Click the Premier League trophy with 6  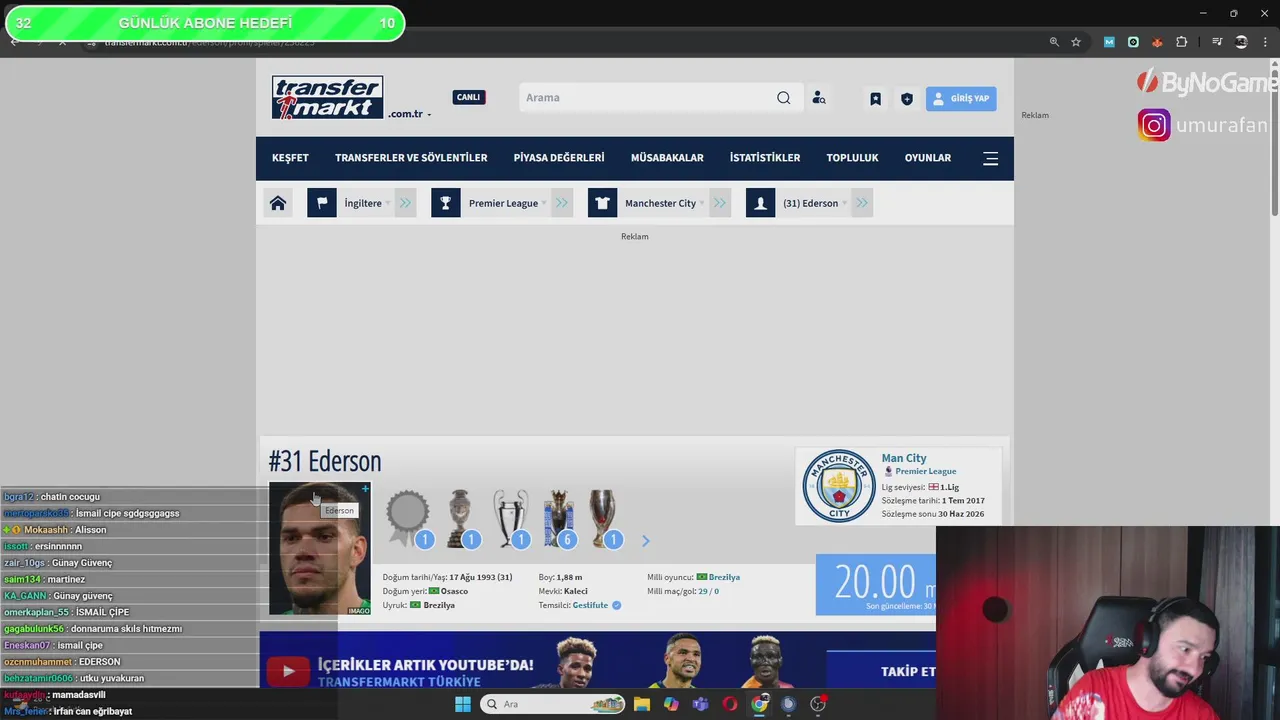[558, 517]
